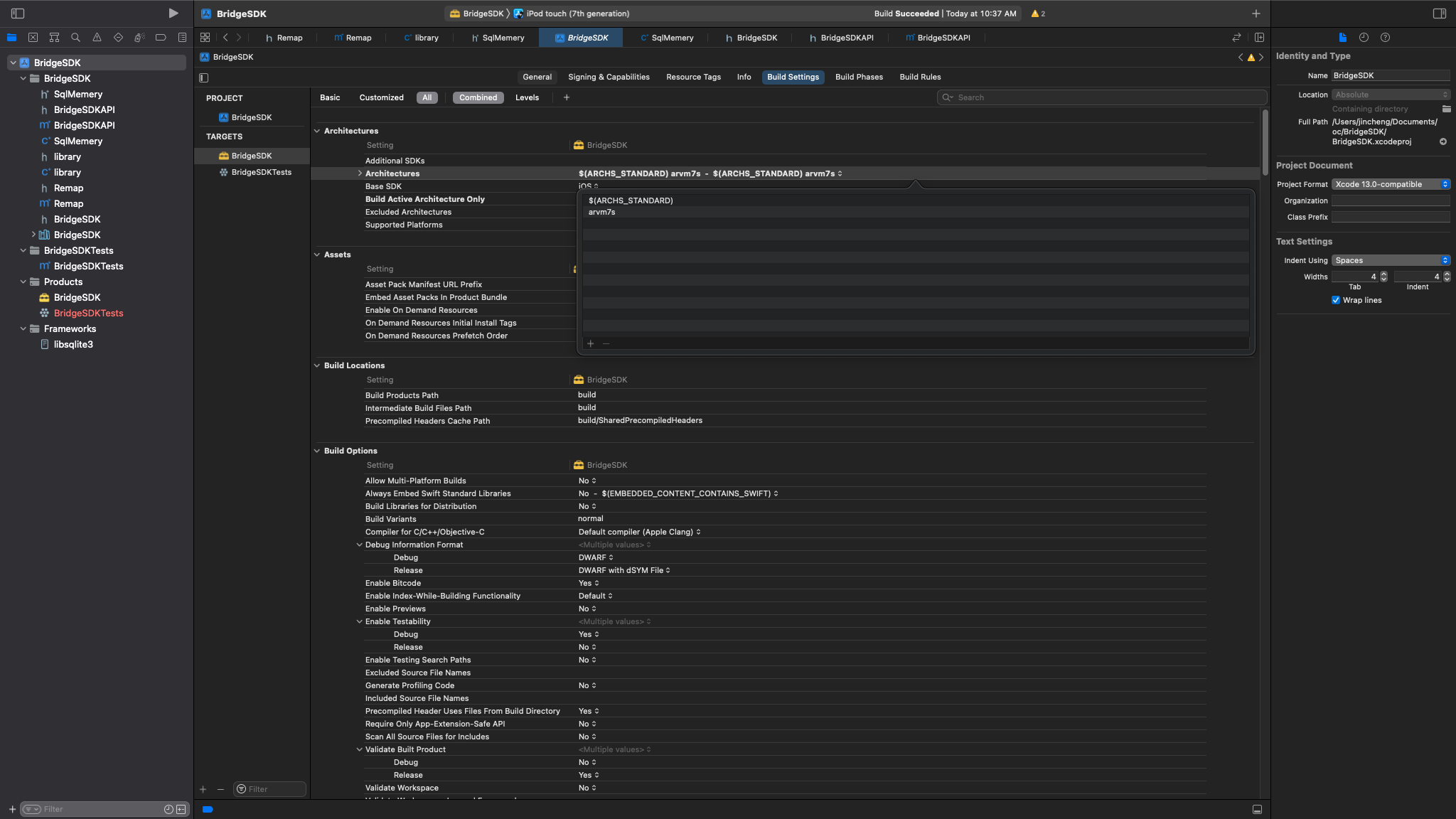Collapse the Products folder
Image resolution: width=1456 pixels, height=819 pixels.
(23, 282)
